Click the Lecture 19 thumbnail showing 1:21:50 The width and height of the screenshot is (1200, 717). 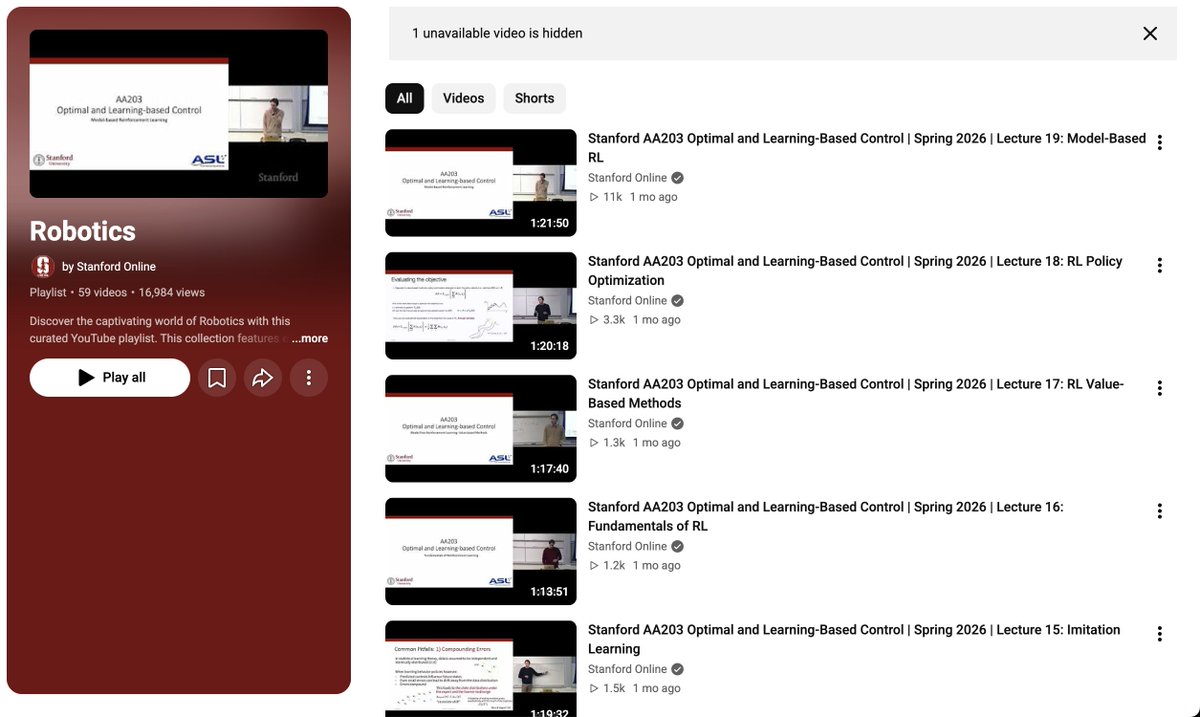(481, 183)
